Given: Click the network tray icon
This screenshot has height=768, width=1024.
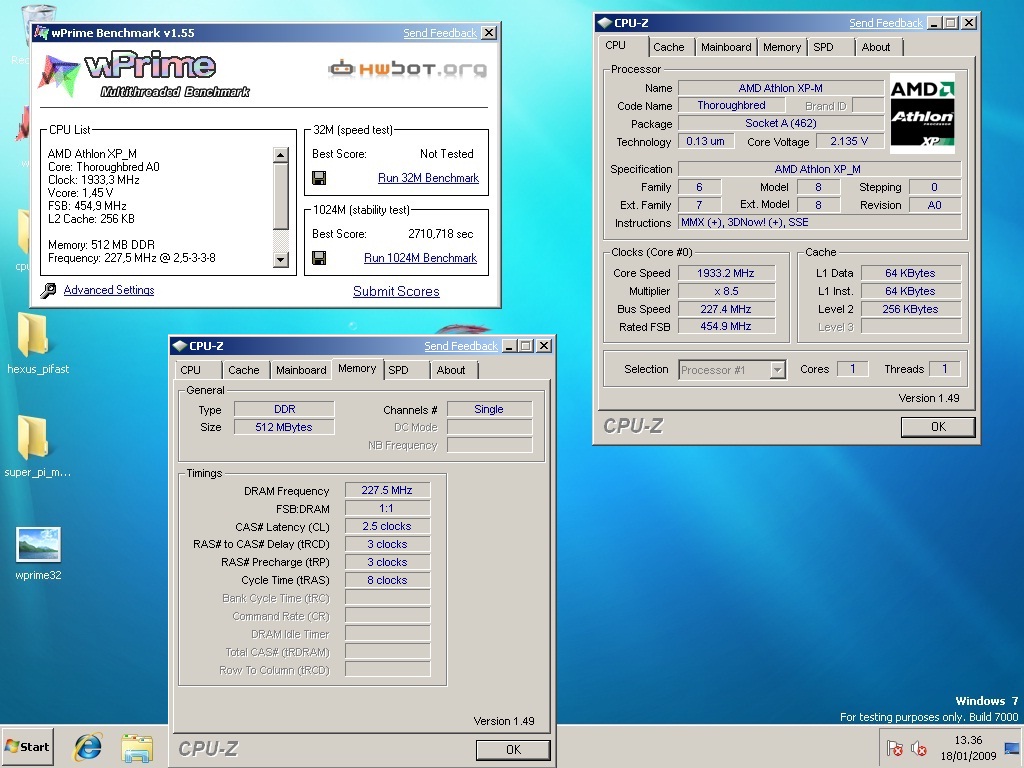Looking at the screenshot, I should click(x=1012, y=748).
